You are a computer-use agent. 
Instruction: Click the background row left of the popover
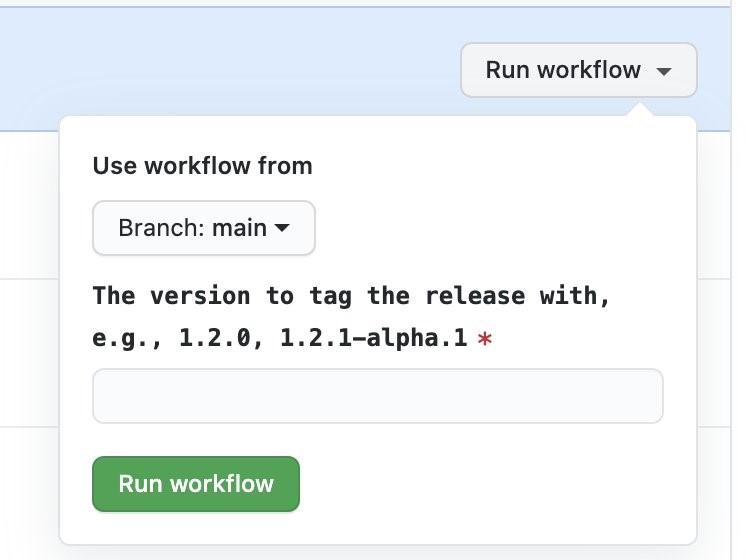point(29,352)
